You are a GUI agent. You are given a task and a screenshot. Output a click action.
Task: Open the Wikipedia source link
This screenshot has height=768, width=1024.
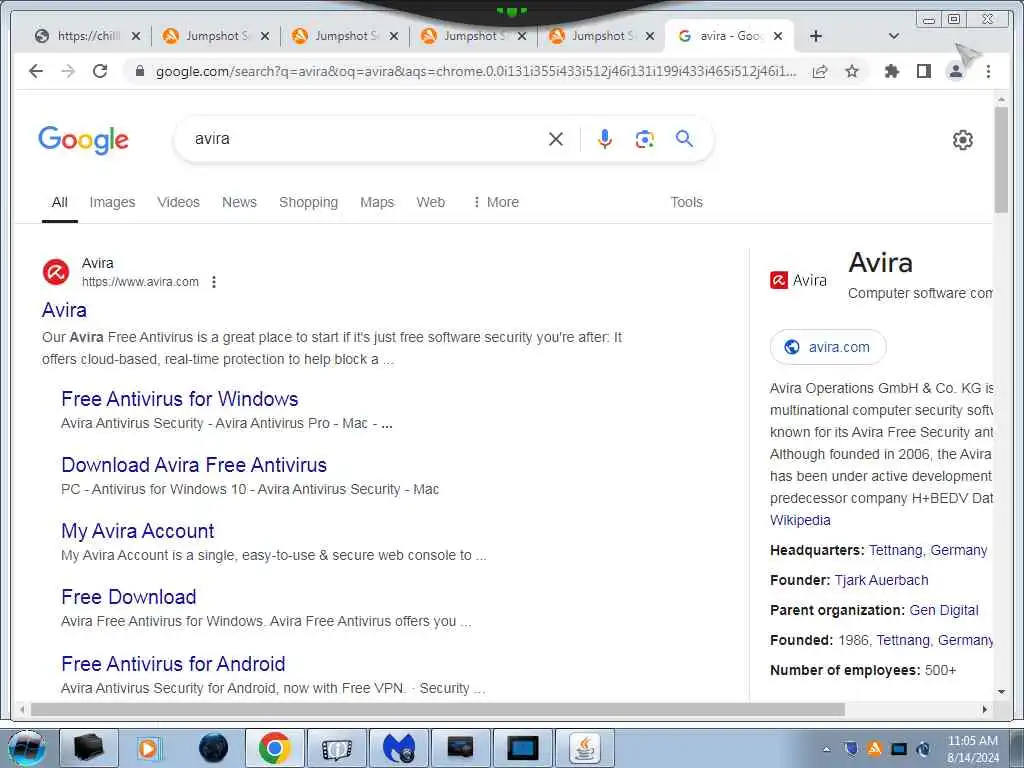tap(800, 520)
